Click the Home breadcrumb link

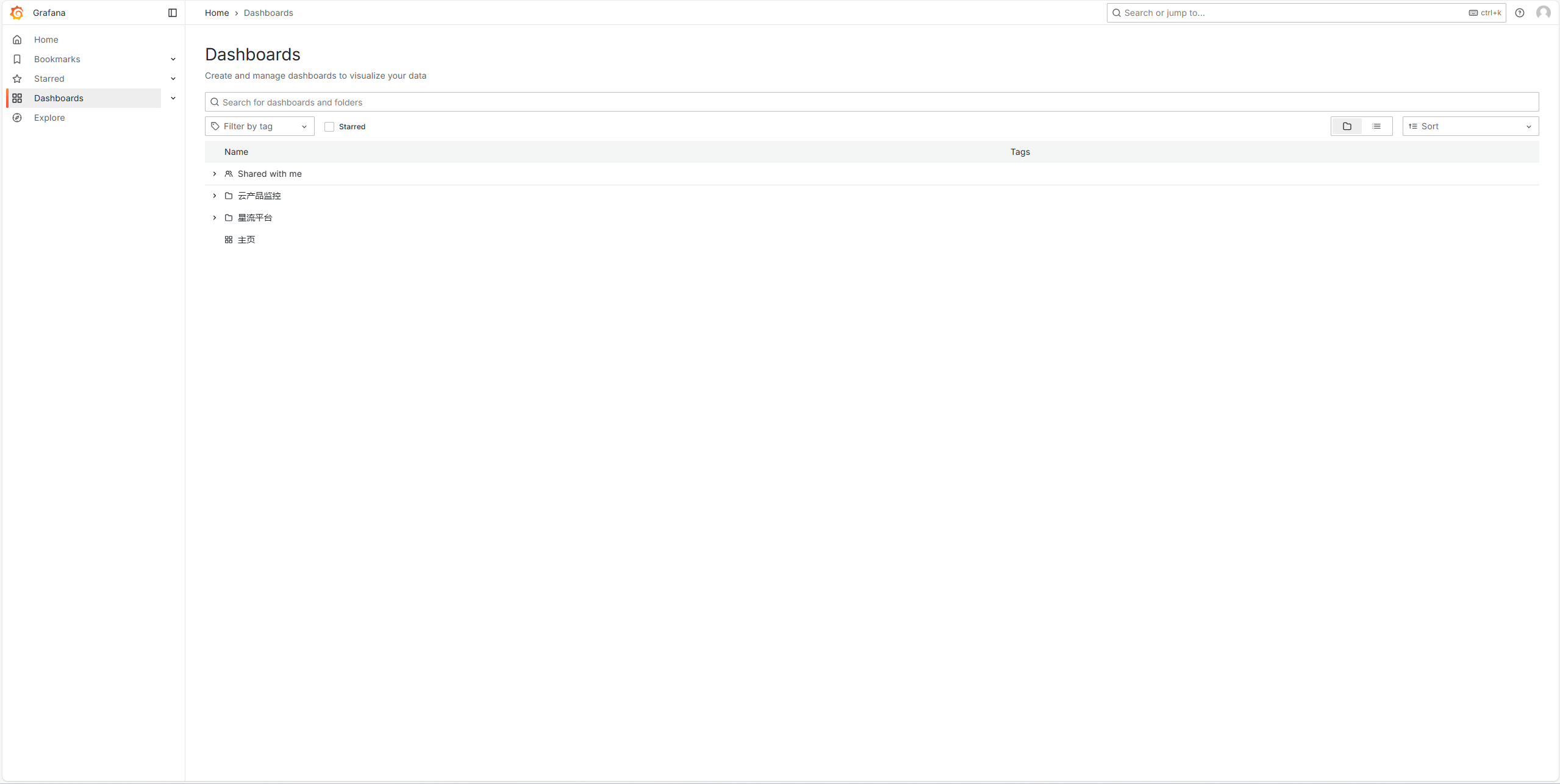coord(216,13)
